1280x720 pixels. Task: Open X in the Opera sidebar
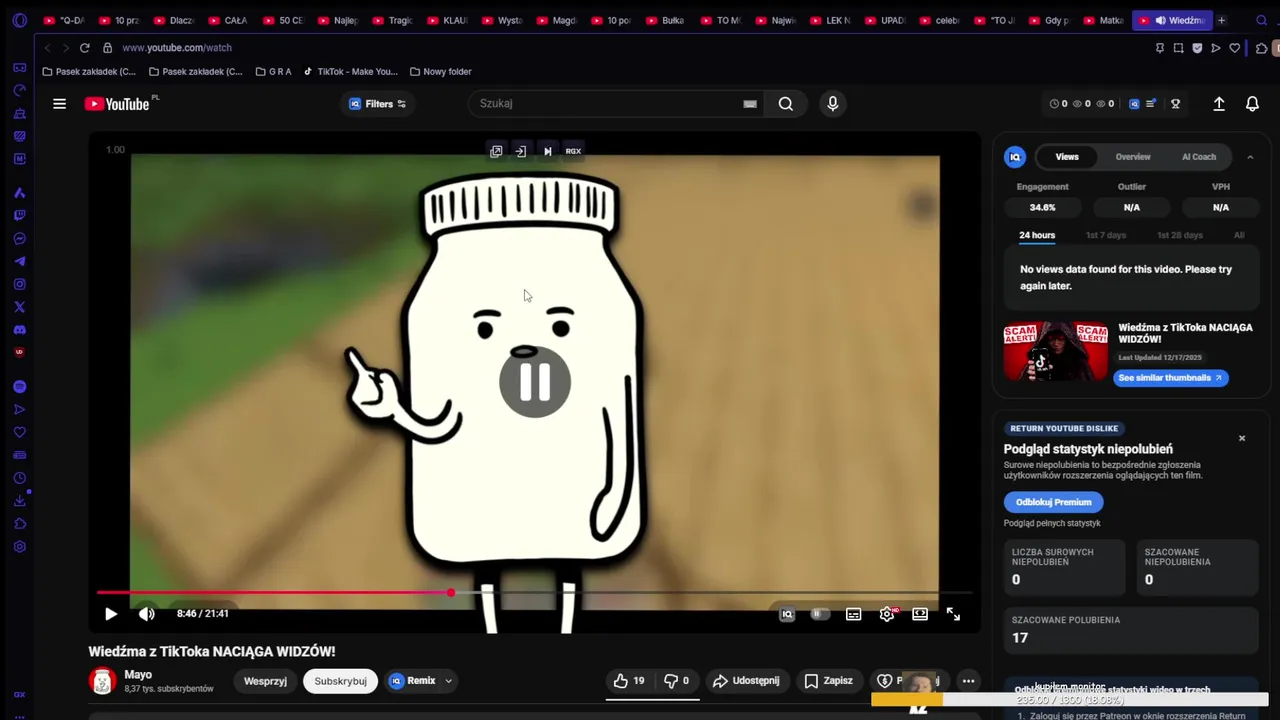[19, 307]
